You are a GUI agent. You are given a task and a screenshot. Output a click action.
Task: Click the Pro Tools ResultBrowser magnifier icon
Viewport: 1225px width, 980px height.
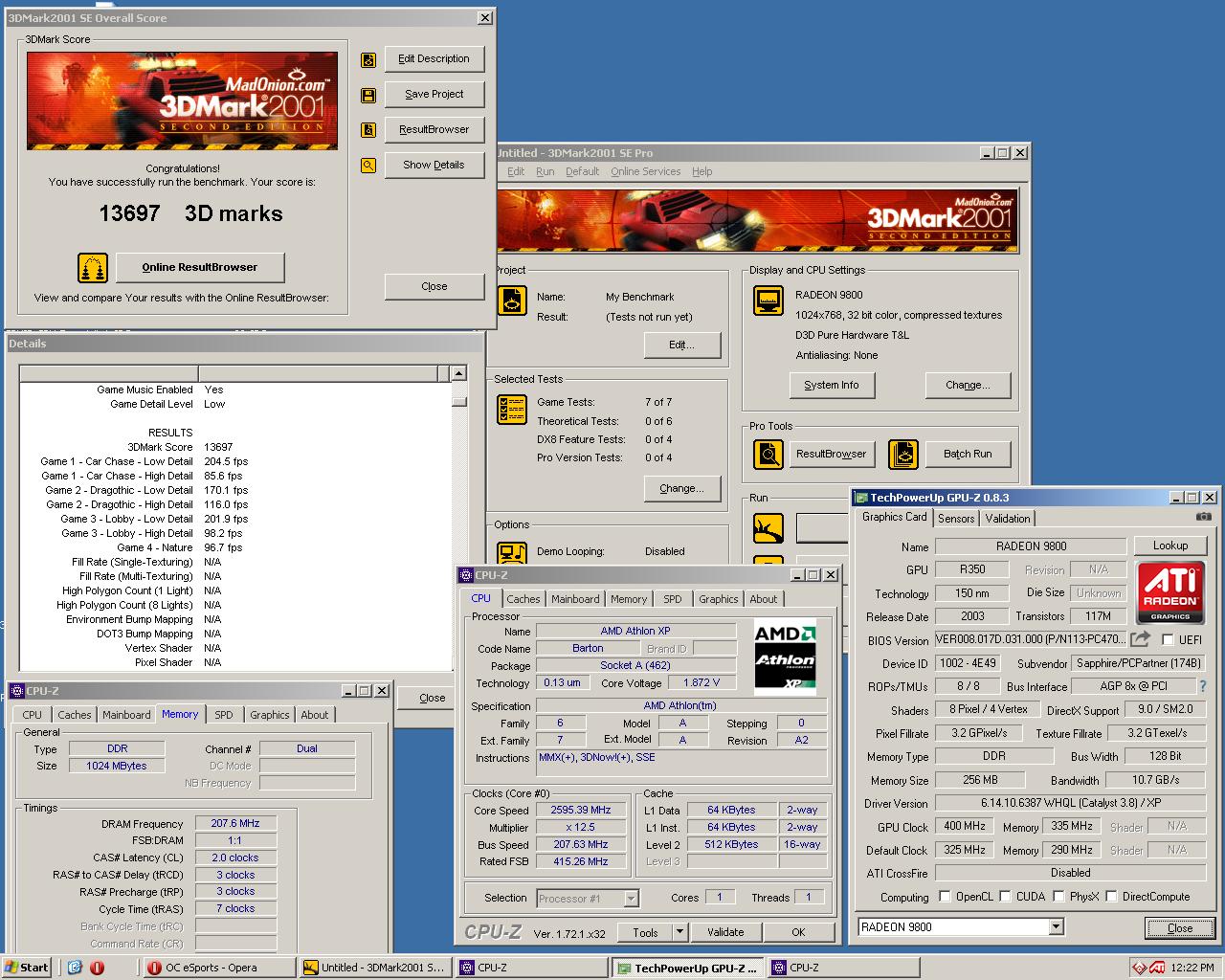(x=768, y=455)
